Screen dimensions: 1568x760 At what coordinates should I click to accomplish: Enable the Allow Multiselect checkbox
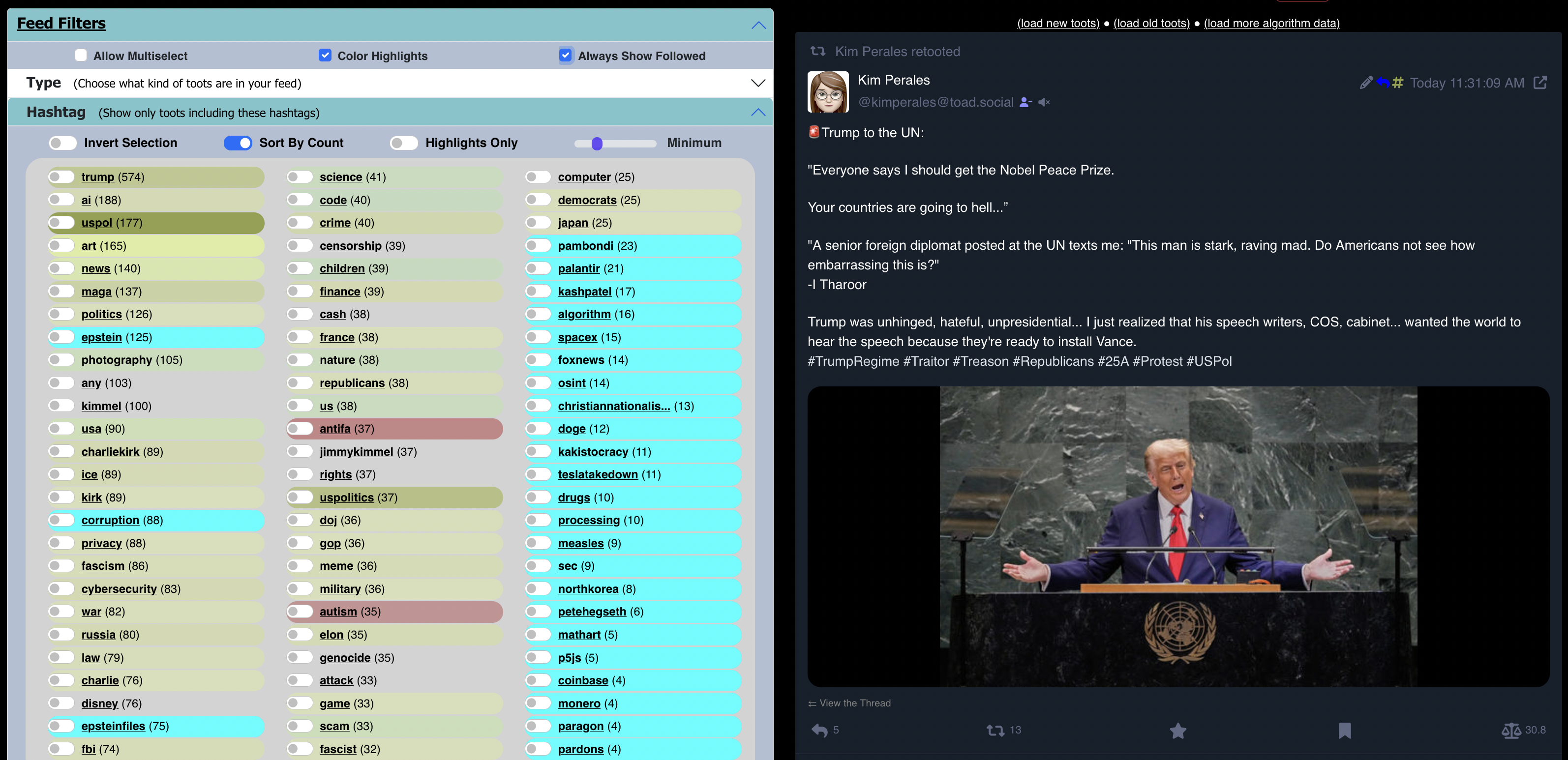click(81, 56)
